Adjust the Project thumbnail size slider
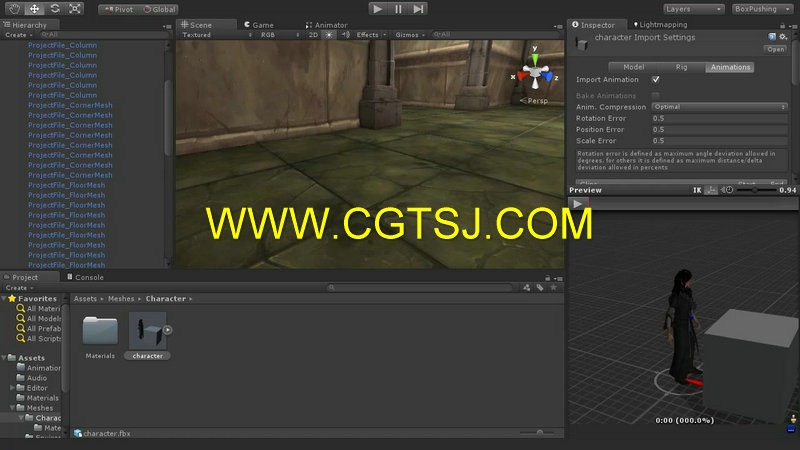 [538, 433]
